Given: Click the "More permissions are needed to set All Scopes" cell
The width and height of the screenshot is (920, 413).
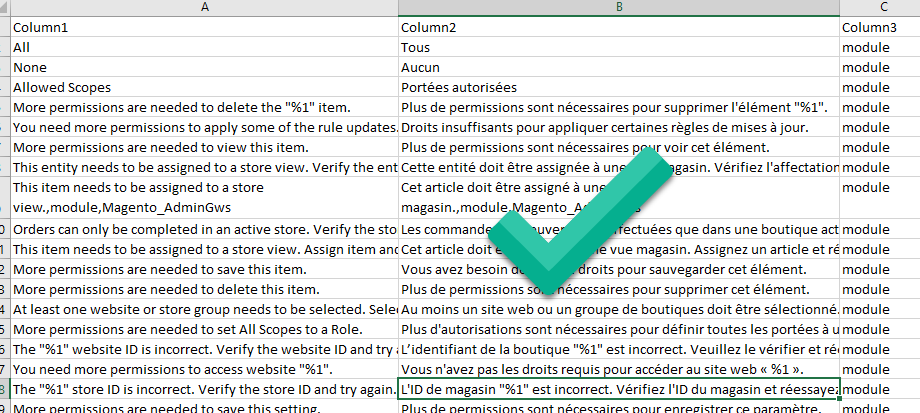Looking at the screenshot, I should (x=204, y=329).
